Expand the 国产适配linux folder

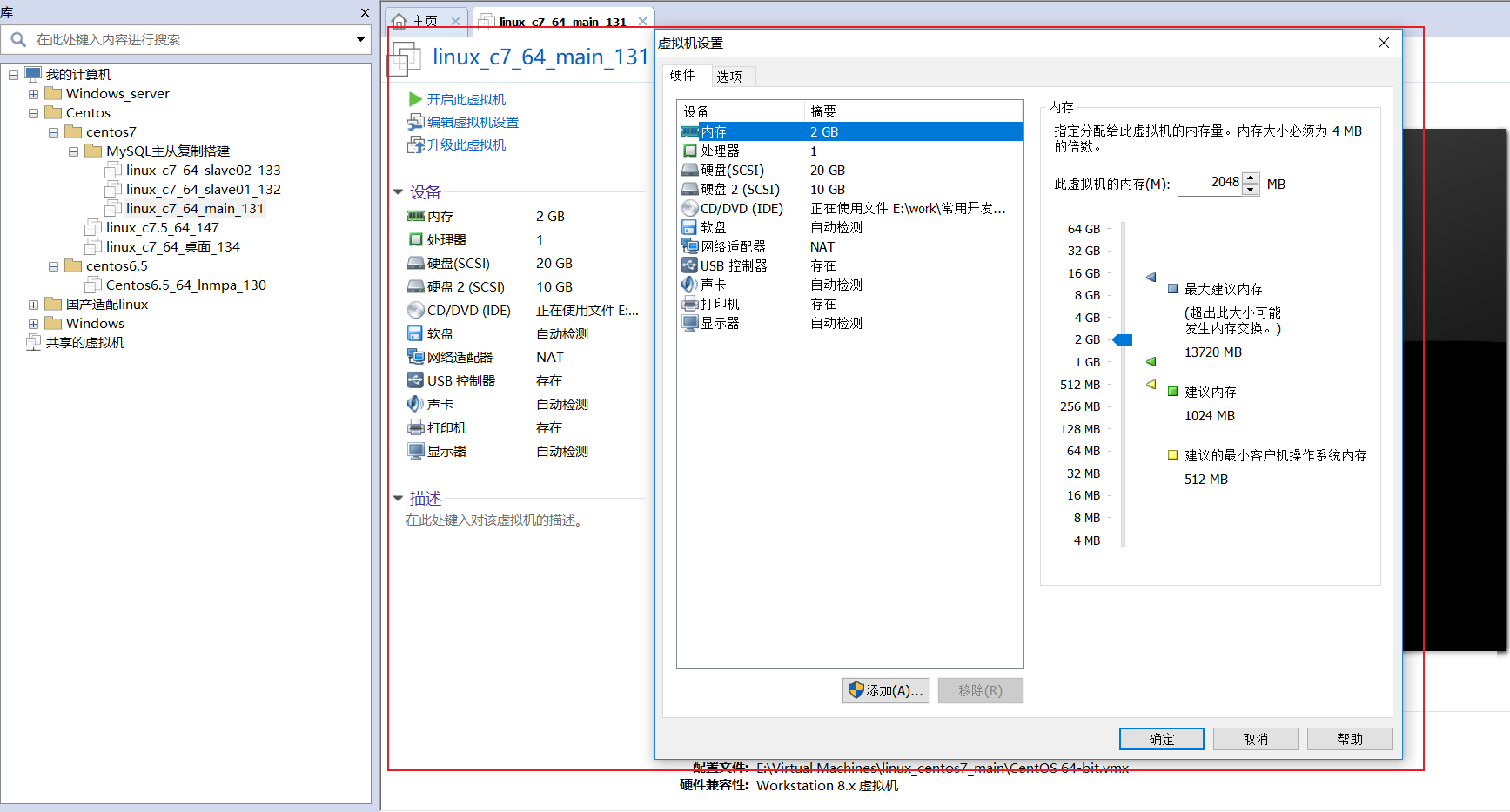tap(33, 305)
